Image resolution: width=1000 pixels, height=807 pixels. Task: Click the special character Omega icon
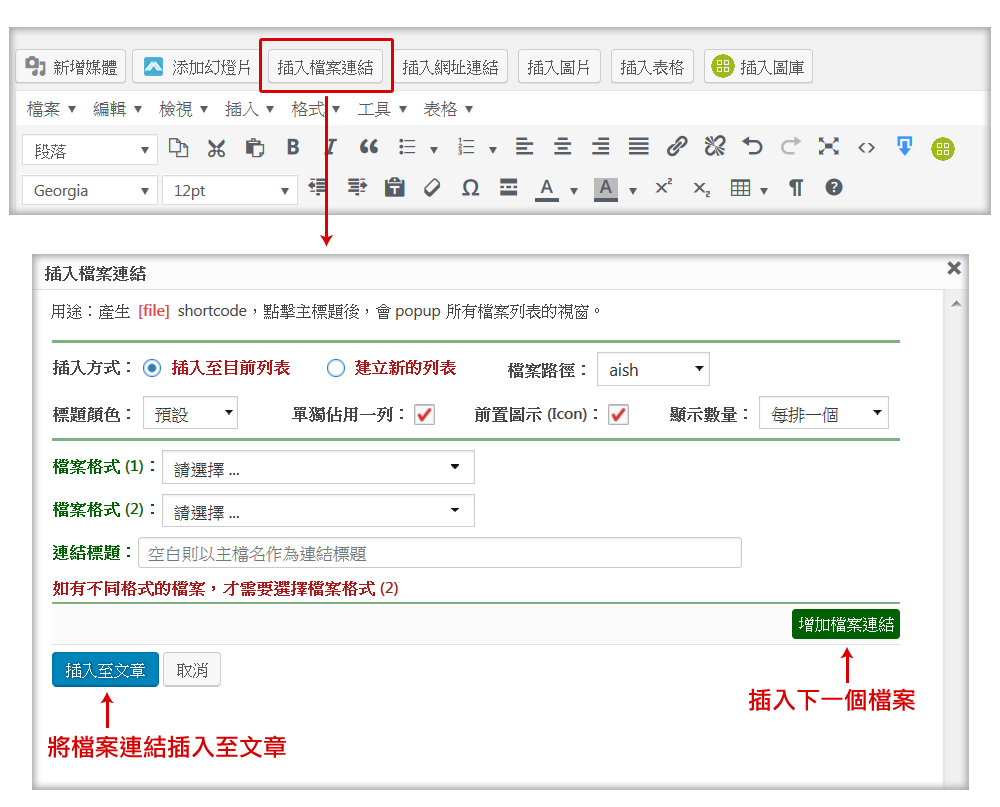[x=470, y=188]
